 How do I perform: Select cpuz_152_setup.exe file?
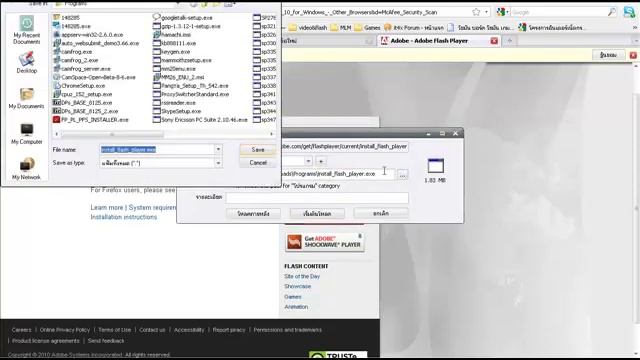pos(82,94)
